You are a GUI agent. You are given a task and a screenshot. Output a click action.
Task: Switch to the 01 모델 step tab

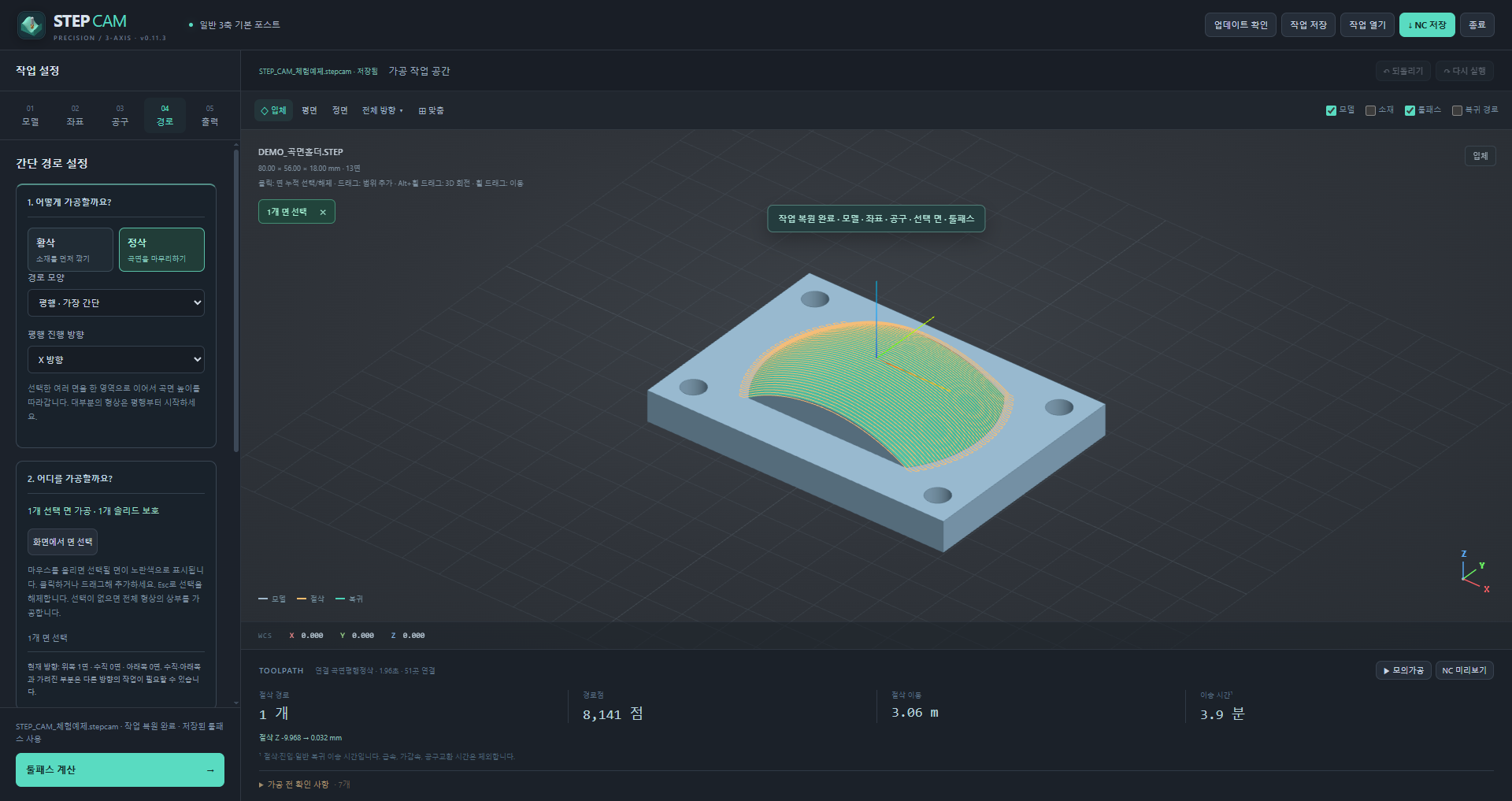pyautogui.click(x=30, y=116)
